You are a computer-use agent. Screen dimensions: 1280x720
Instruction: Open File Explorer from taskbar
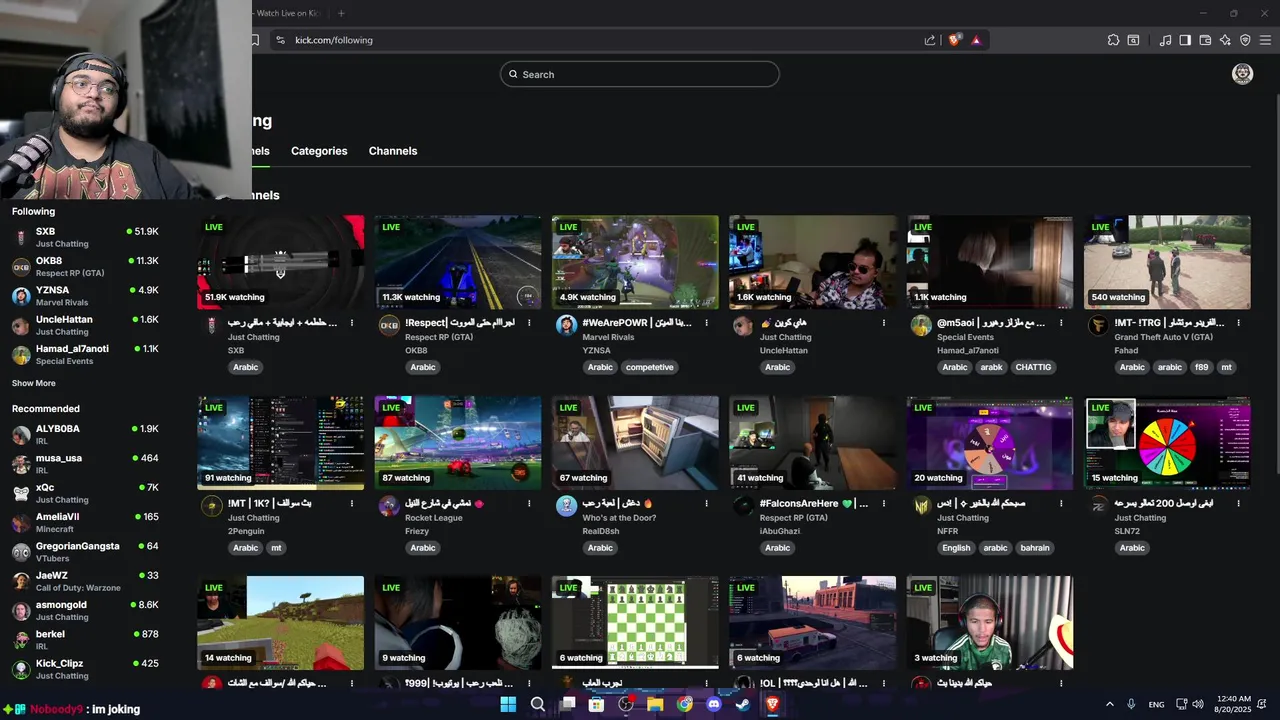point(655,704)
